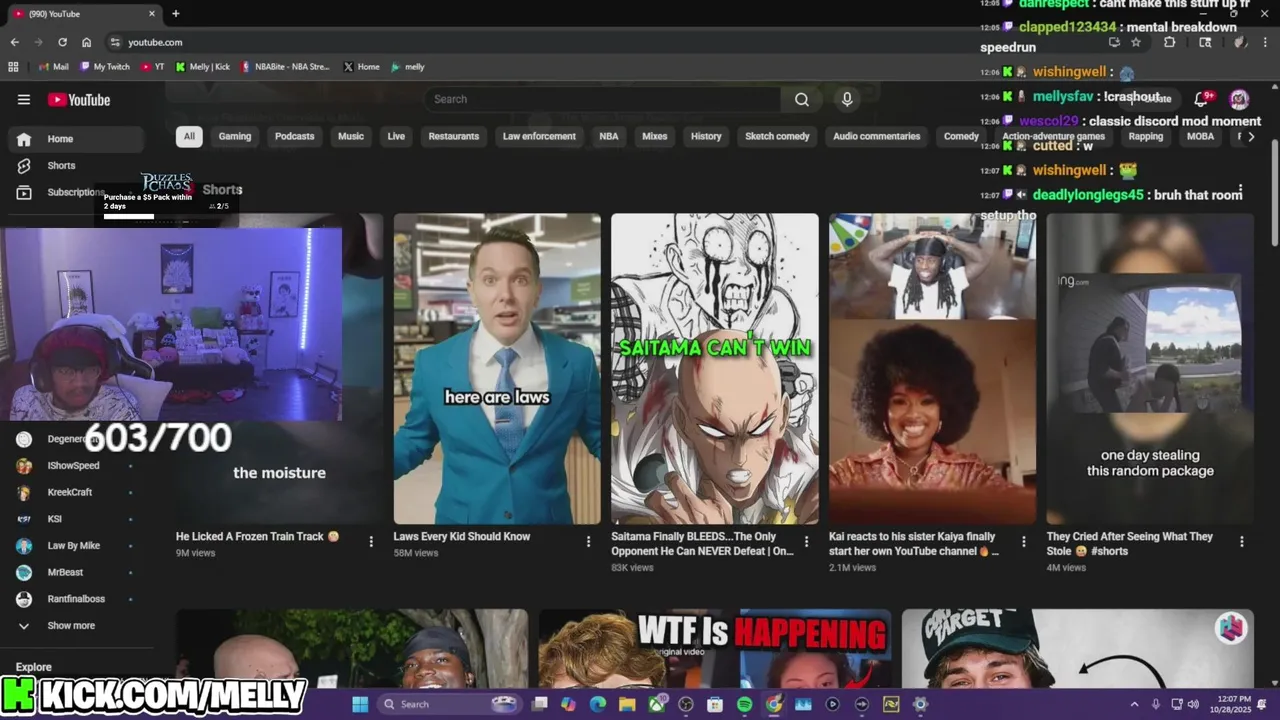Open the NBABite bookmark
Viewport: 1280px width, 720px height.
pyautogui.click(x=285, y=67)
